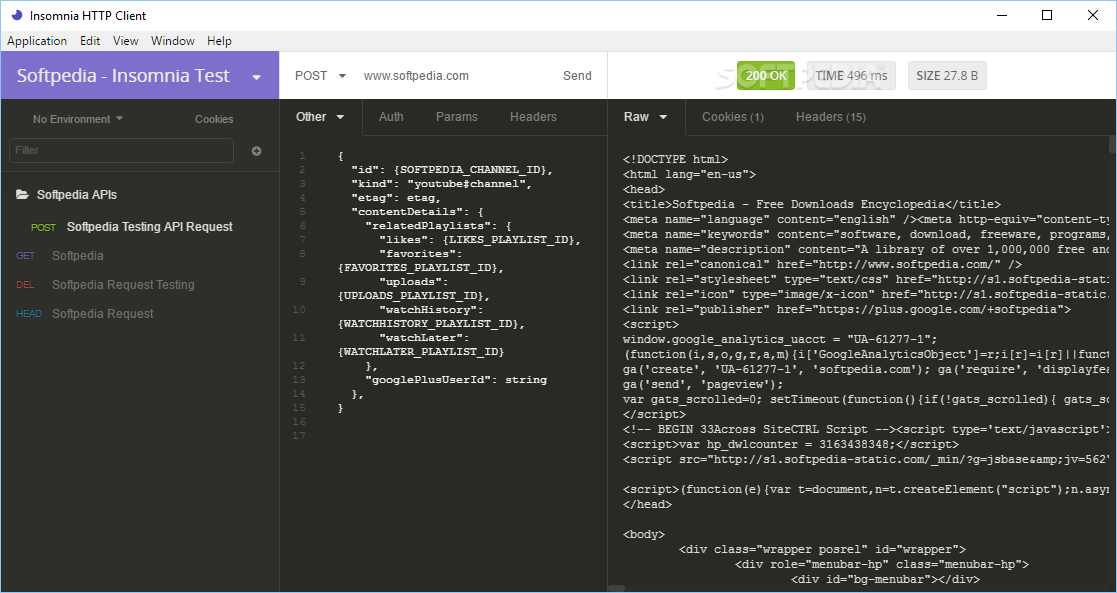1117x593 pixels.
Task: Click the response horizontal scrollbar
Action: [x=616, y=589]
